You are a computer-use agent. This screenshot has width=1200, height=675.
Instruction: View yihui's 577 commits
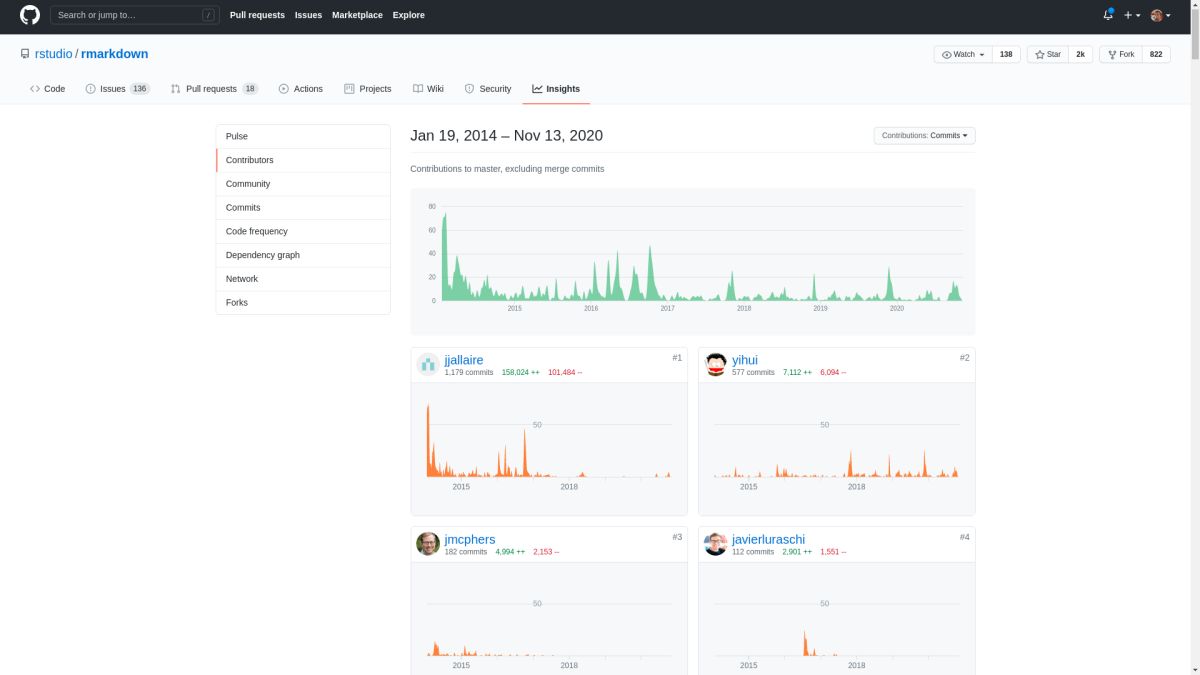pos(753,372)
